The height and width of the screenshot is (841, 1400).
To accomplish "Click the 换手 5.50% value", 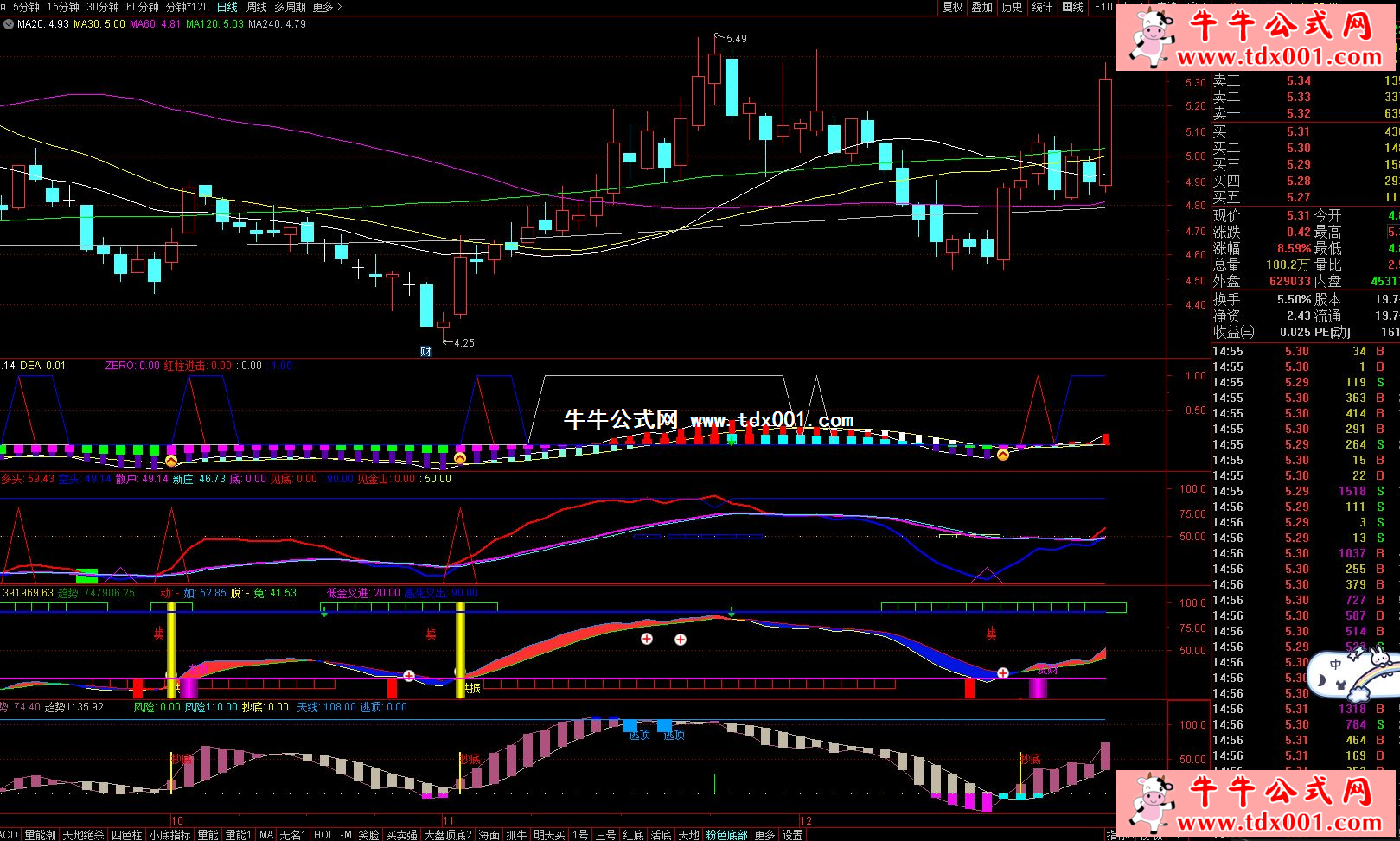I will pyautogui.click(x=1295, y=299).
